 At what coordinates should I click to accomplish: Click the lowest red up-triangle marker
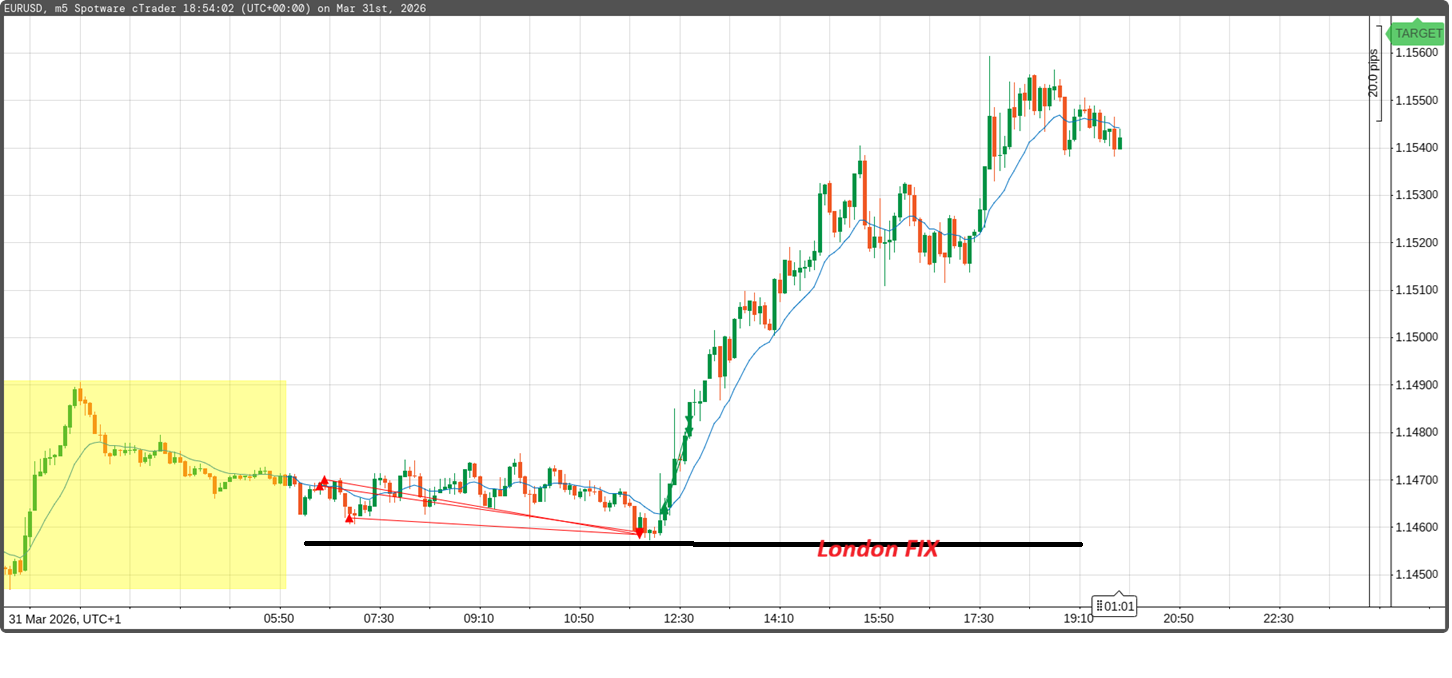tap(349, 517)
